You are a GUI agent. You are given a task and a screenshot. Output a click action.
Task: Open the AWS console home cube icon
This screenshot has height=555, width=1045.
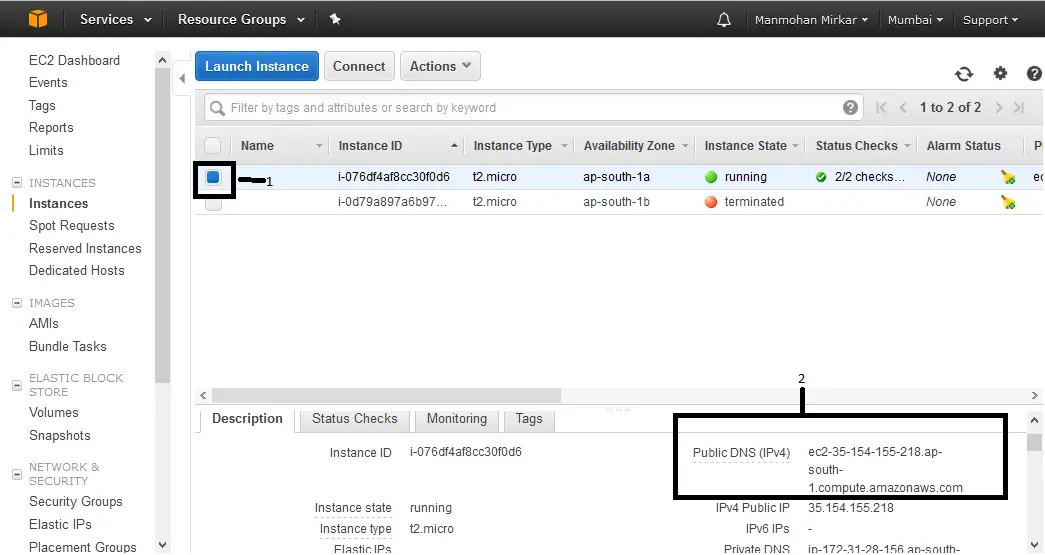[38, 19]
